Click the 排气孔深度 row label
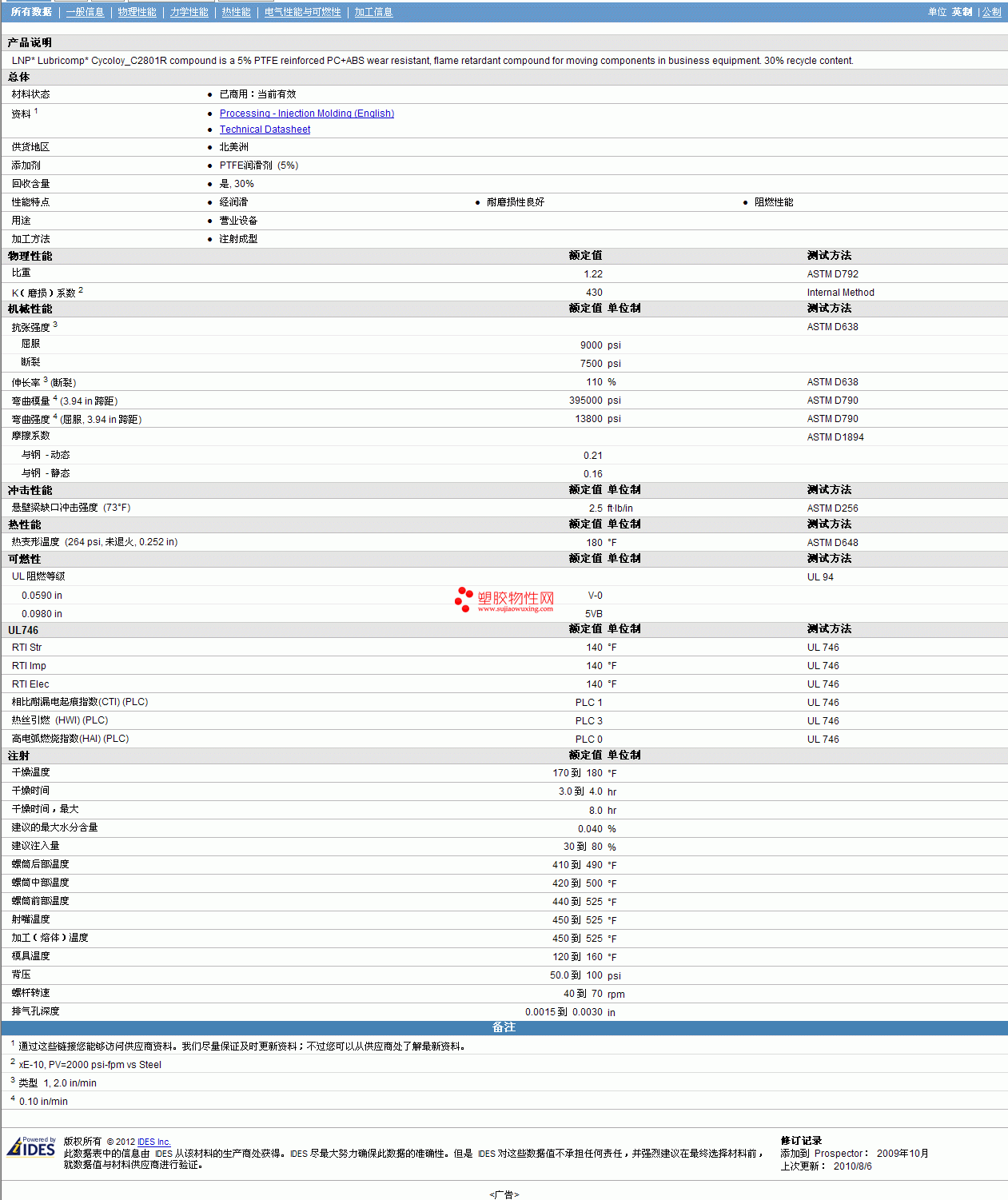This screenshot has width=1008, height=1200. (36, 1011)
